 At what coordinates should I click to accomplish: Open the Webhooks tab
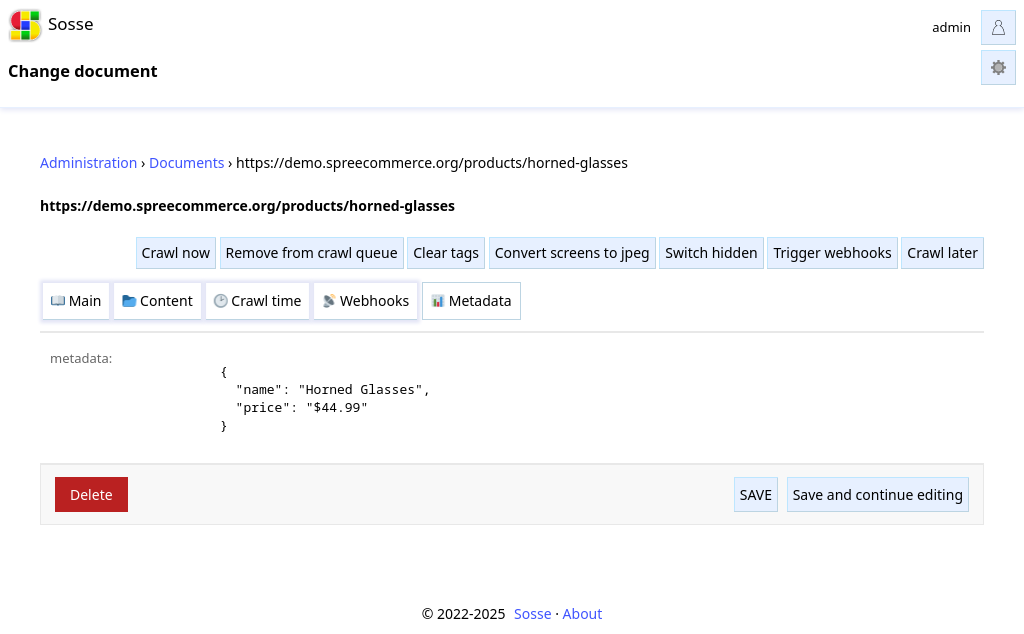(x=366, y=301)
